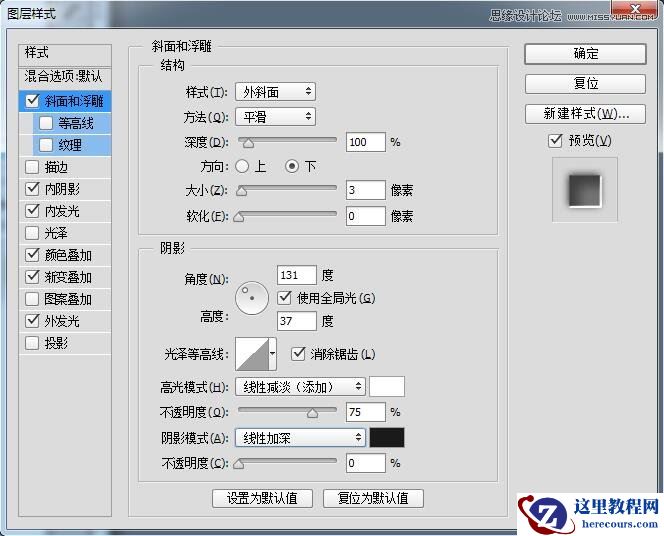Enable the 等高线 checkbox
The width and height of the screenshot is (664, 536).
point(46,123)
